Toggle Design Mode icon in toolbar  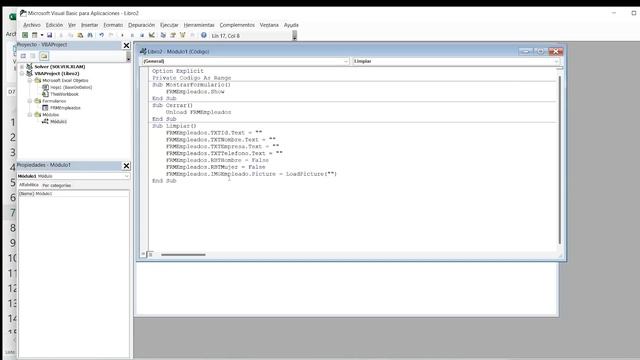(x=151, y=36)
